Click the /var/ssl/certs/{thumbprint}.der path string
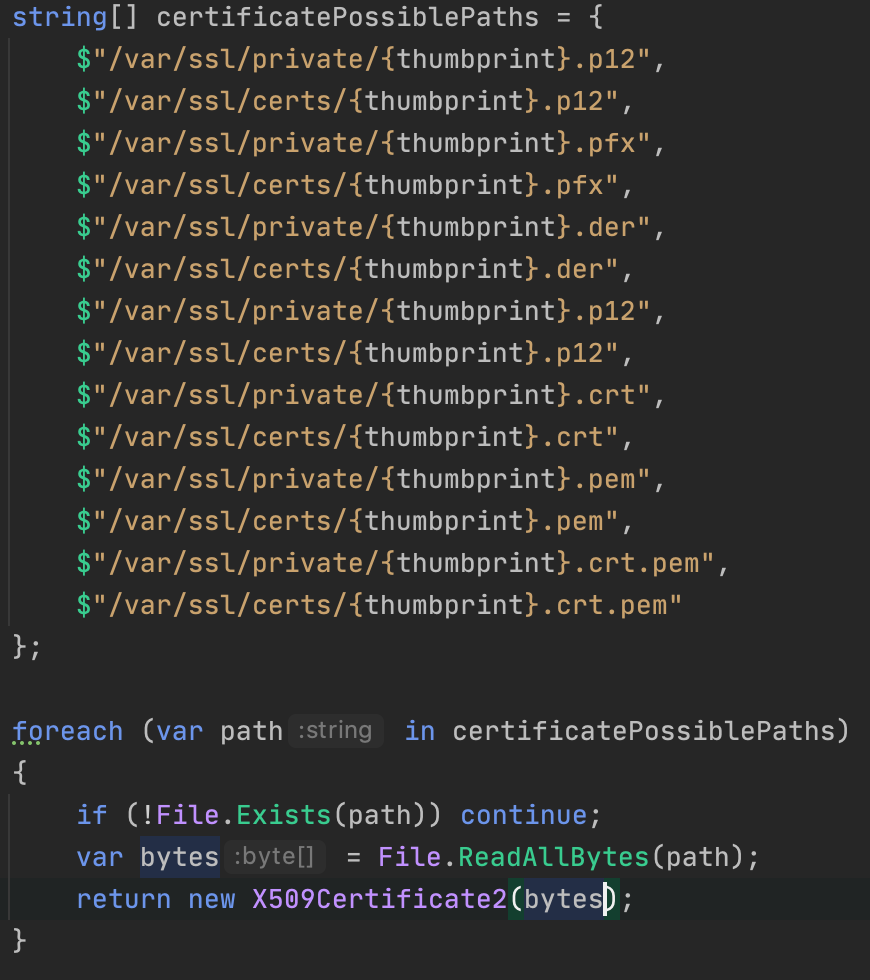Viewport: 870px width, 980px height. tap(348, 269)
